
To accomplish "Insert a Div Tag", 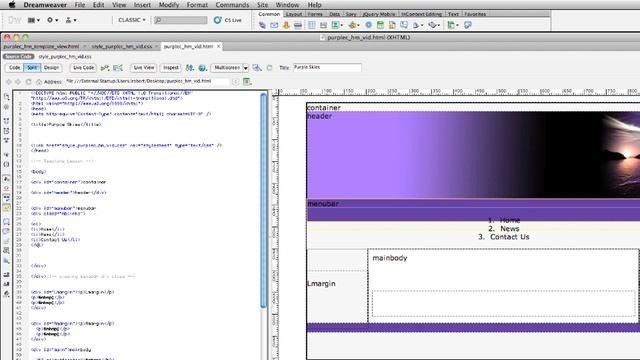I will (x=323, y=25).
